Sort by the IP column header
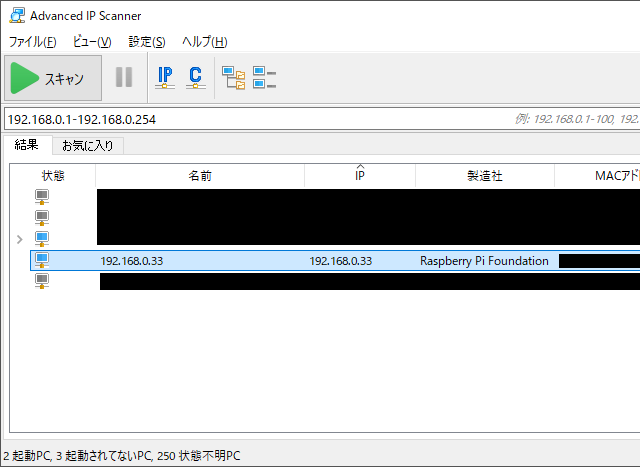 [x=360, y=176]
